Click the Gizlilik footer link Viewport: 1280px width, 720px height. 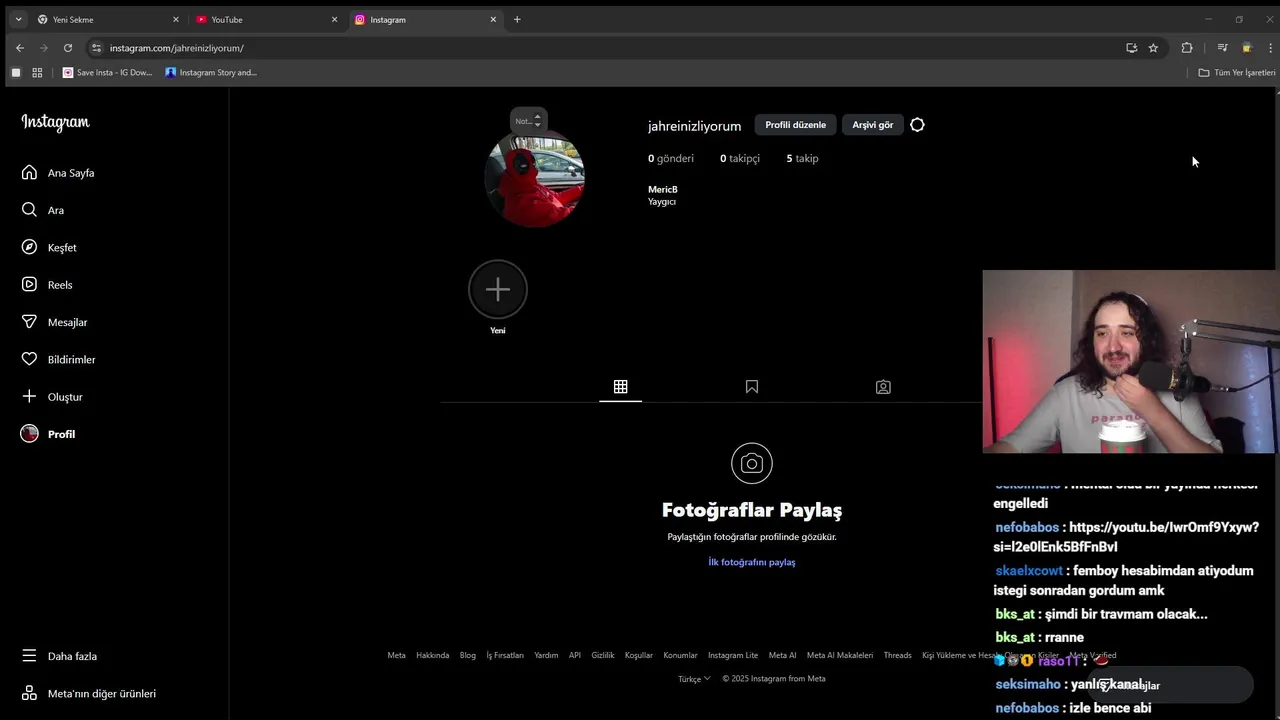pos(603,655)
